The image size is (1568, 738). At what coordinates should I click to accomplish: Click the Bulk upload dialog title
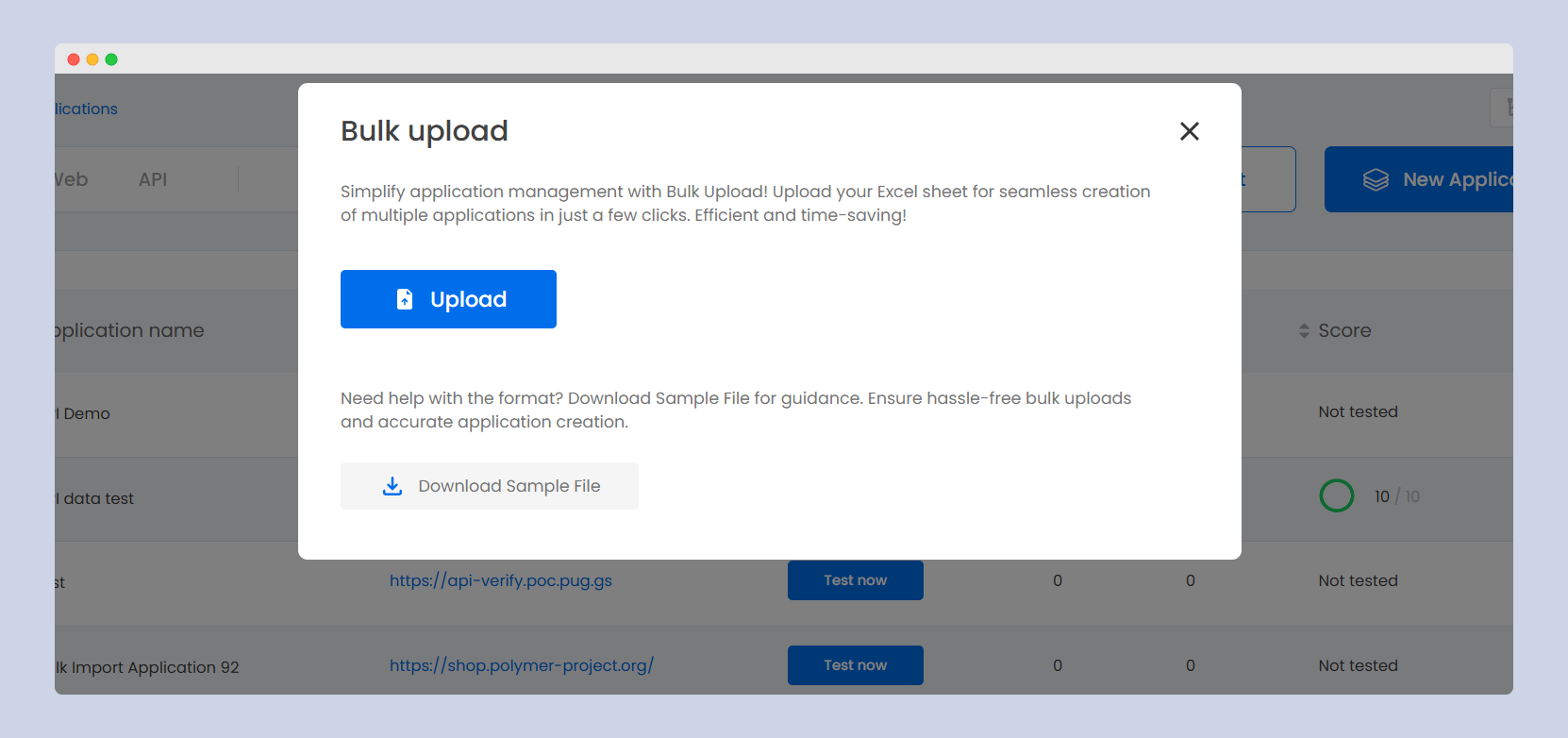click(425, 131)
